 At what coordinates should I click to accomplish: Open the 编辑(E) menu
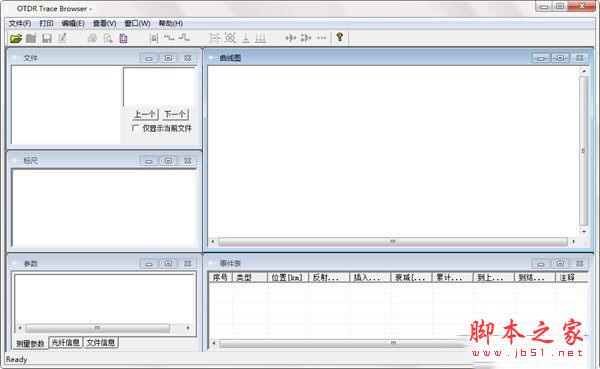(73, 23)
